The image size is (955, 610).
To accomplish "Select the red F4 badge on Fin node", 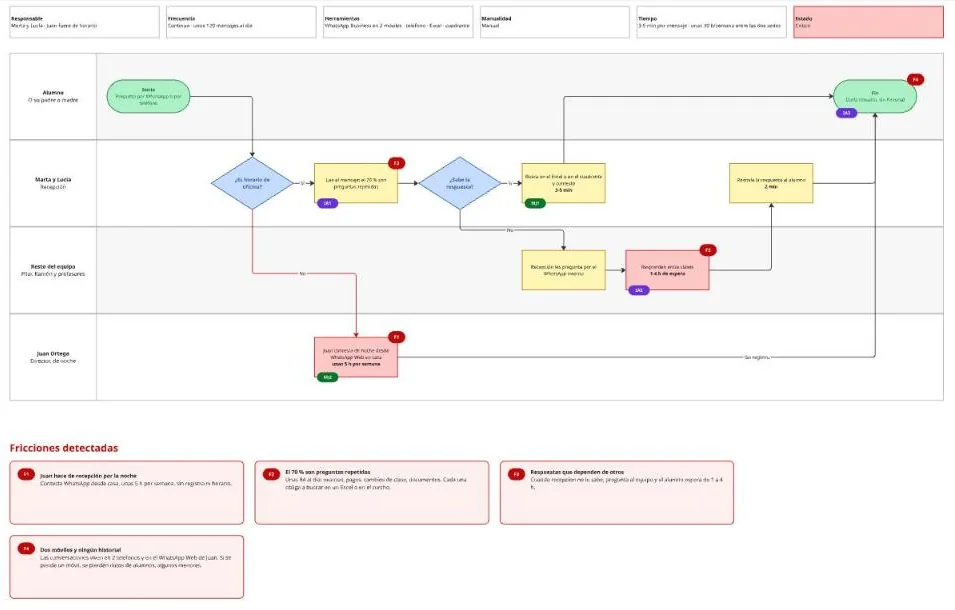I will pos(915,80).
